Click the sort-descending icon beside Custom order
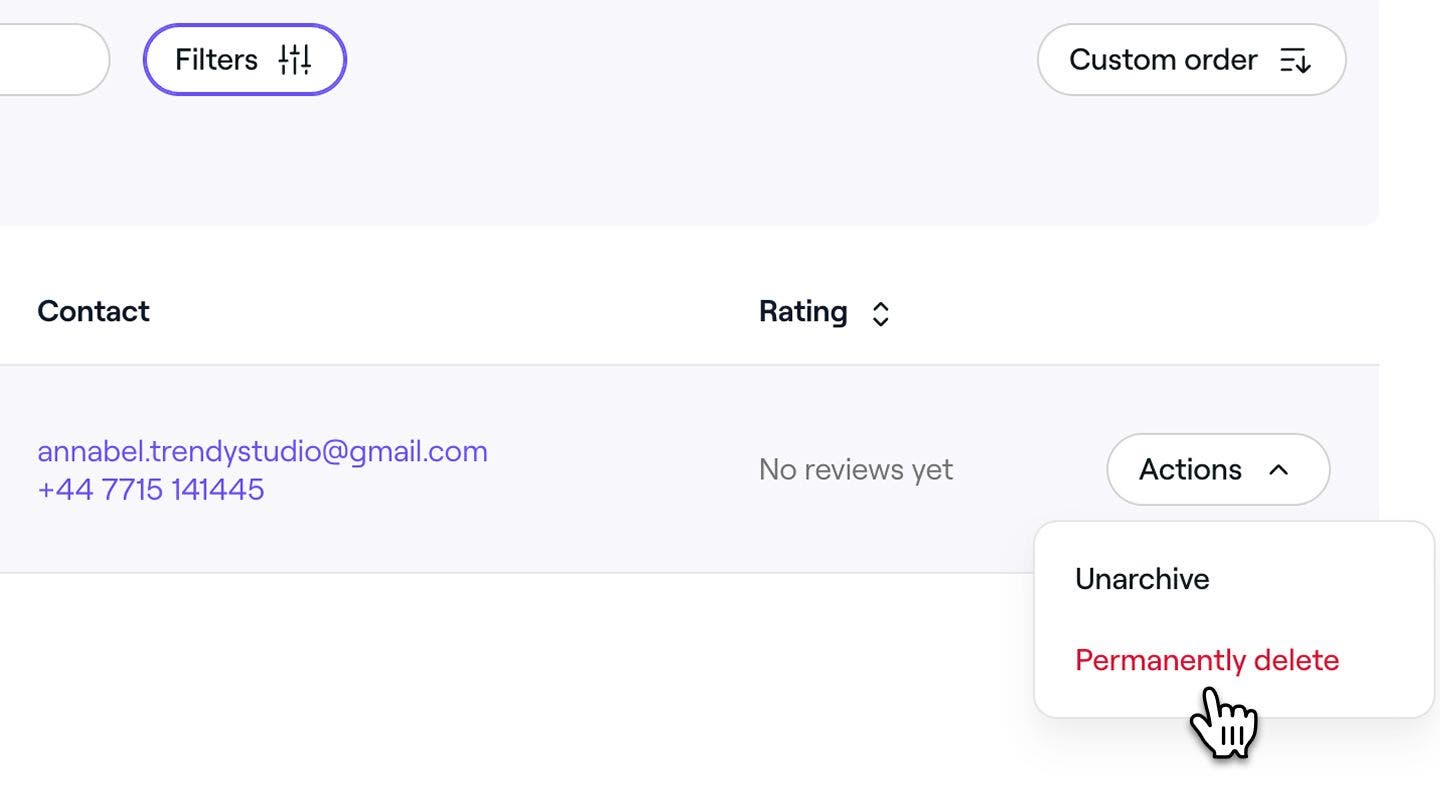 tap(1295, 60)
